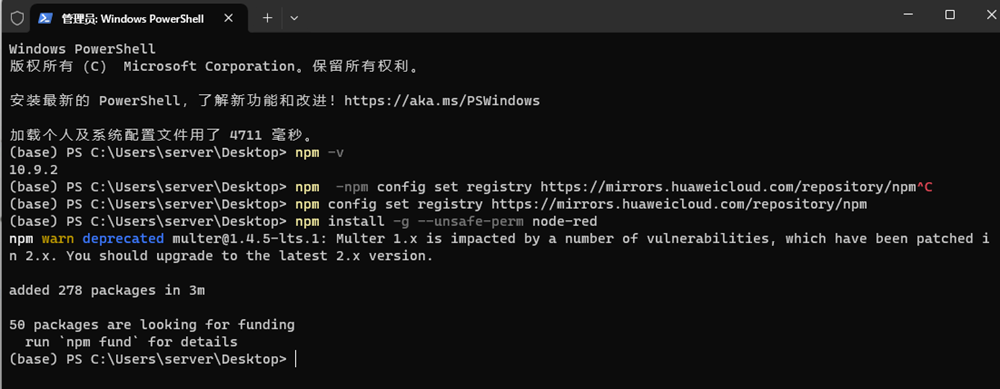Click "node-red" in the install command
Viewport: 1000px width, 389px height.
(564, 222)
